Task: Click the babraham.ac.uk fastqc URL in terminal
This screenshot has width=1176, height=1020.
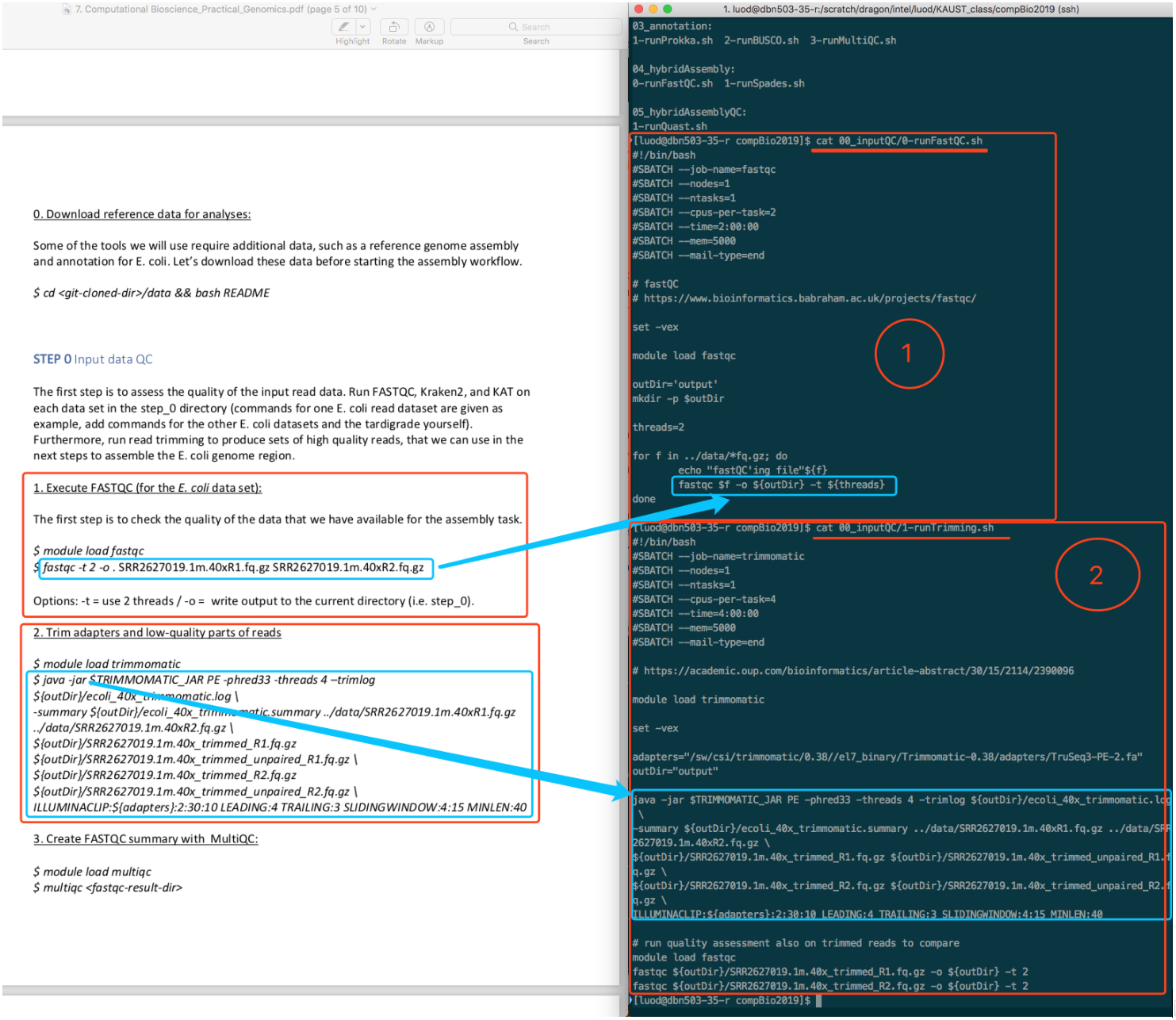Action: point(810,299)
